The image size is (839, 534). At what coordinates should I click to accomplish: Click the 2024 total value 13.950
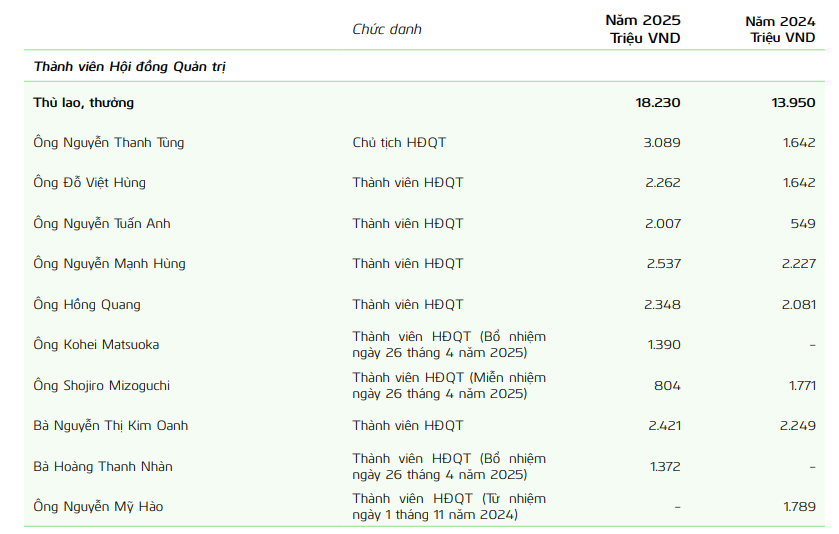793,102
